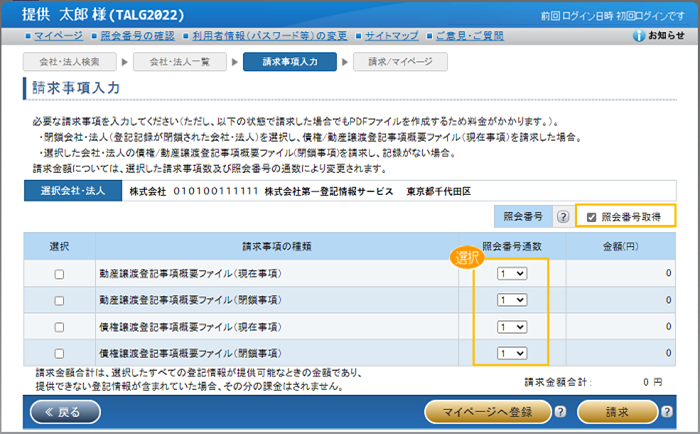Screen dimensions: 700x434
Task: Click the マイページへ登録 button
Action: (x=488, y=412)
